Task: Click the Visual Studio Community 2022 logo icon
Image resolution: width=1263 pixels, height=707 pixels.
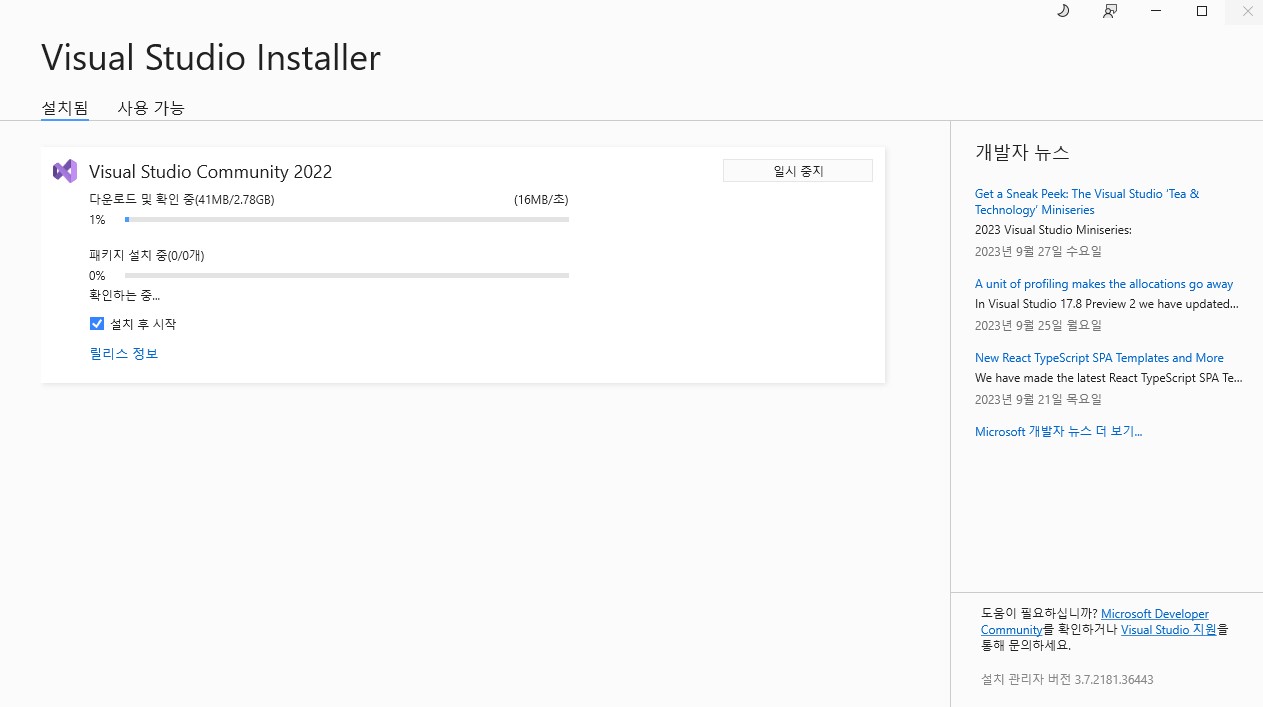Action: click(x=65, y=171)
